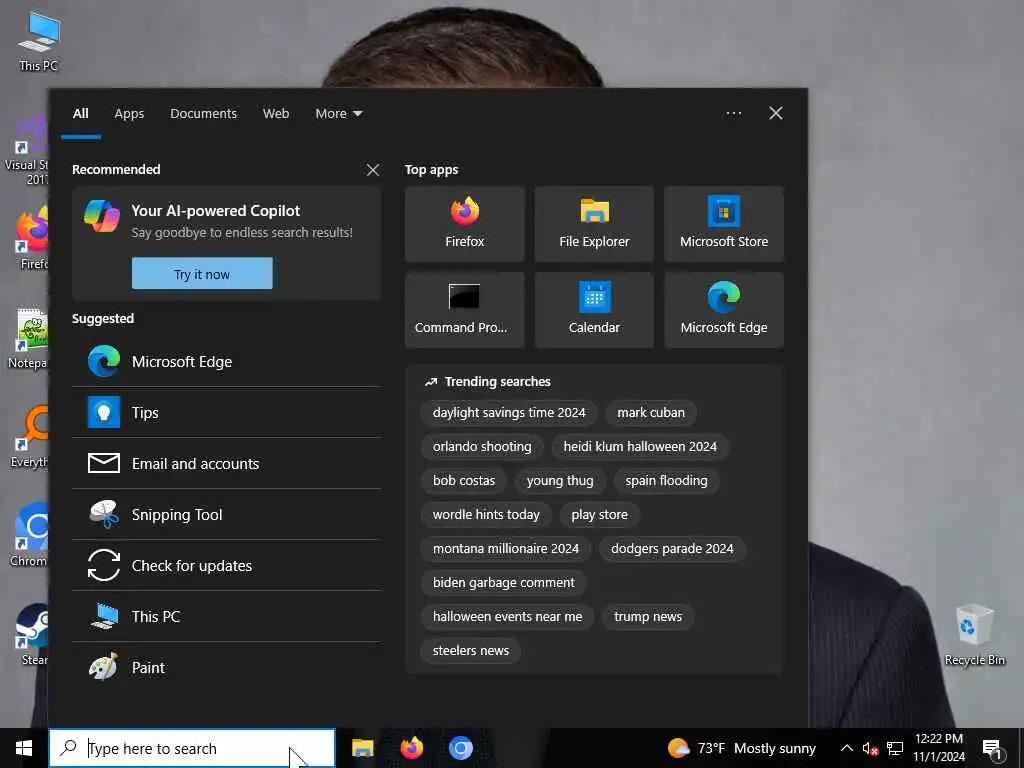This screenshot has width=1024, height=768.
Task: Search wordle hints today
Action: (x=486, y=515)
